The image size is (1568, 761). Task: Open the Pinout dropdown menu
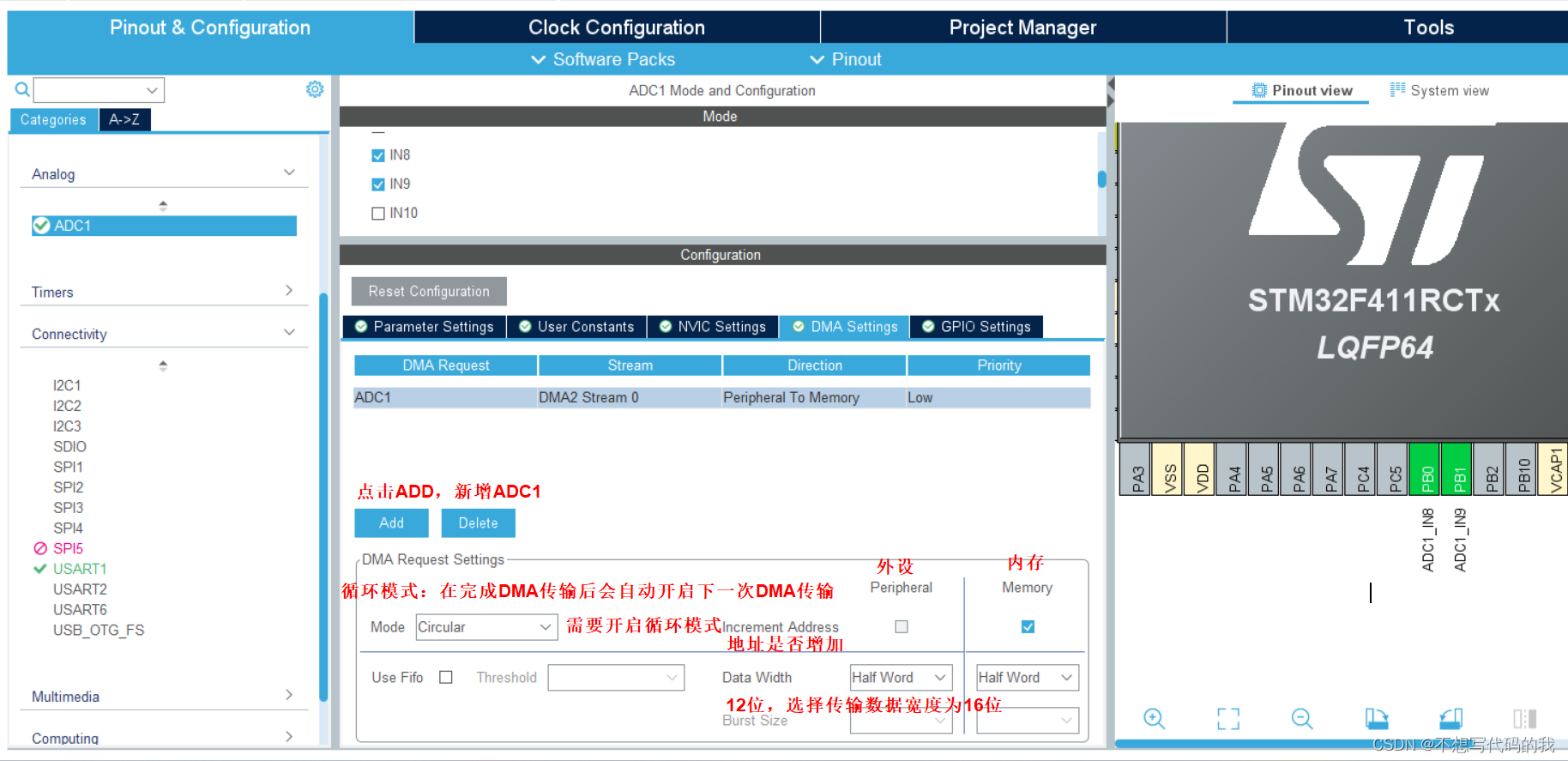point(846,59)
